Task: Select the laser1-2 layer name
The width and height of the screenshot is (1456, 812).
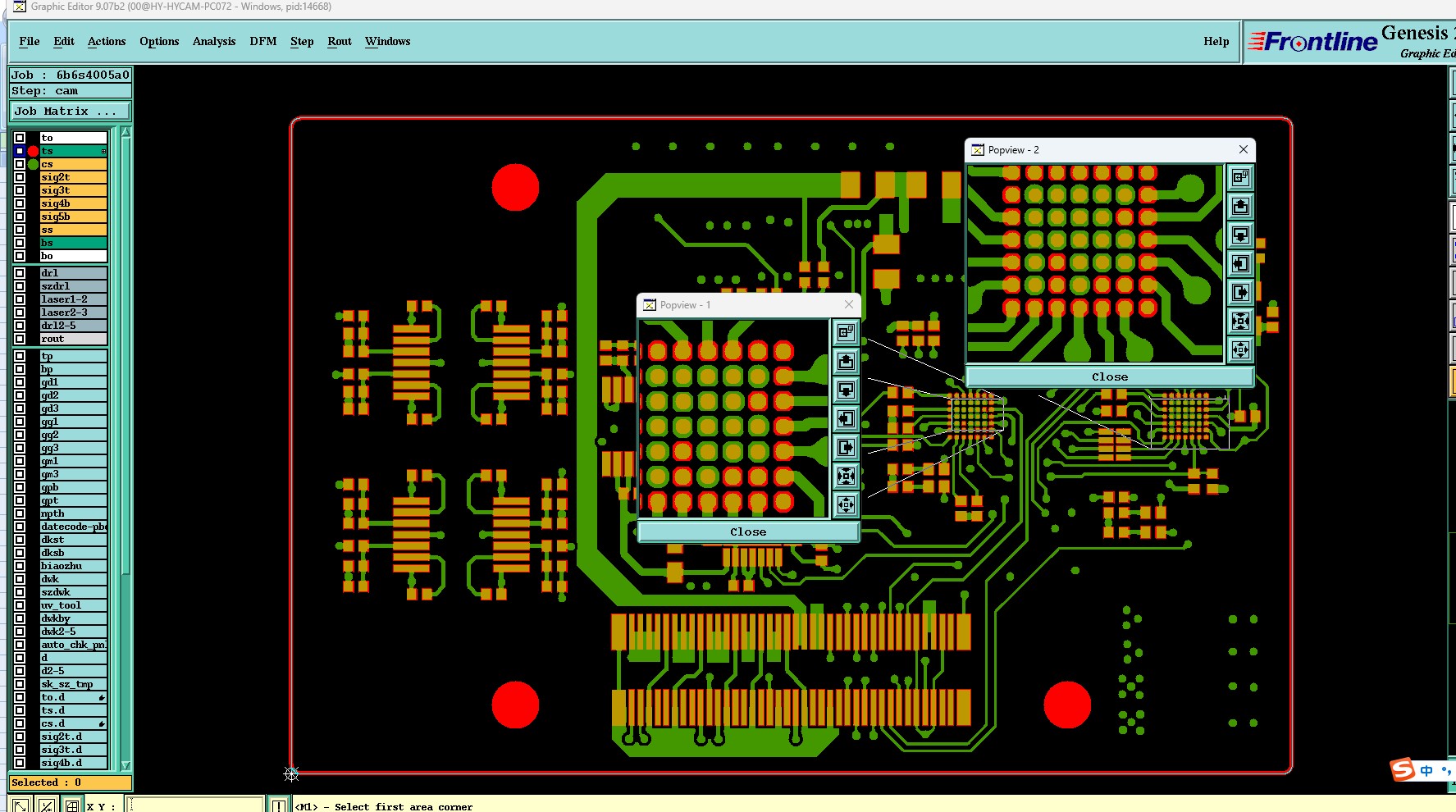Action: [x=74, y=299]
